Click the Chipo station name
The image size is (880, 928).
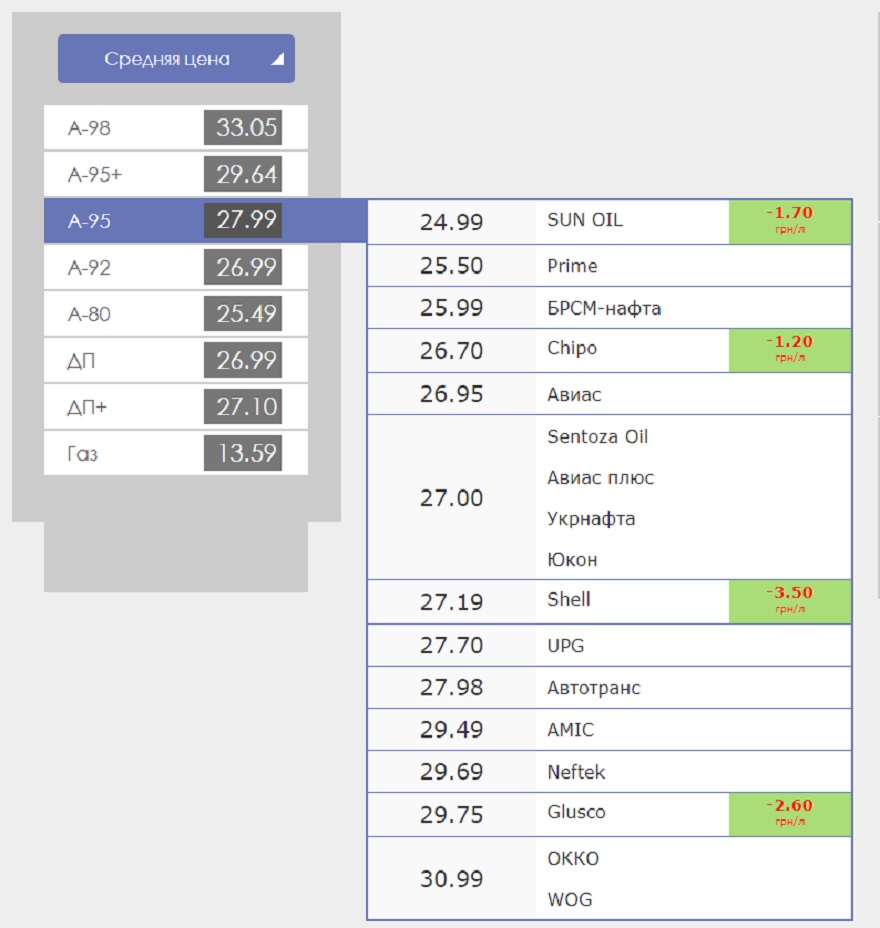pyautogui.click(x=572, y=348)
